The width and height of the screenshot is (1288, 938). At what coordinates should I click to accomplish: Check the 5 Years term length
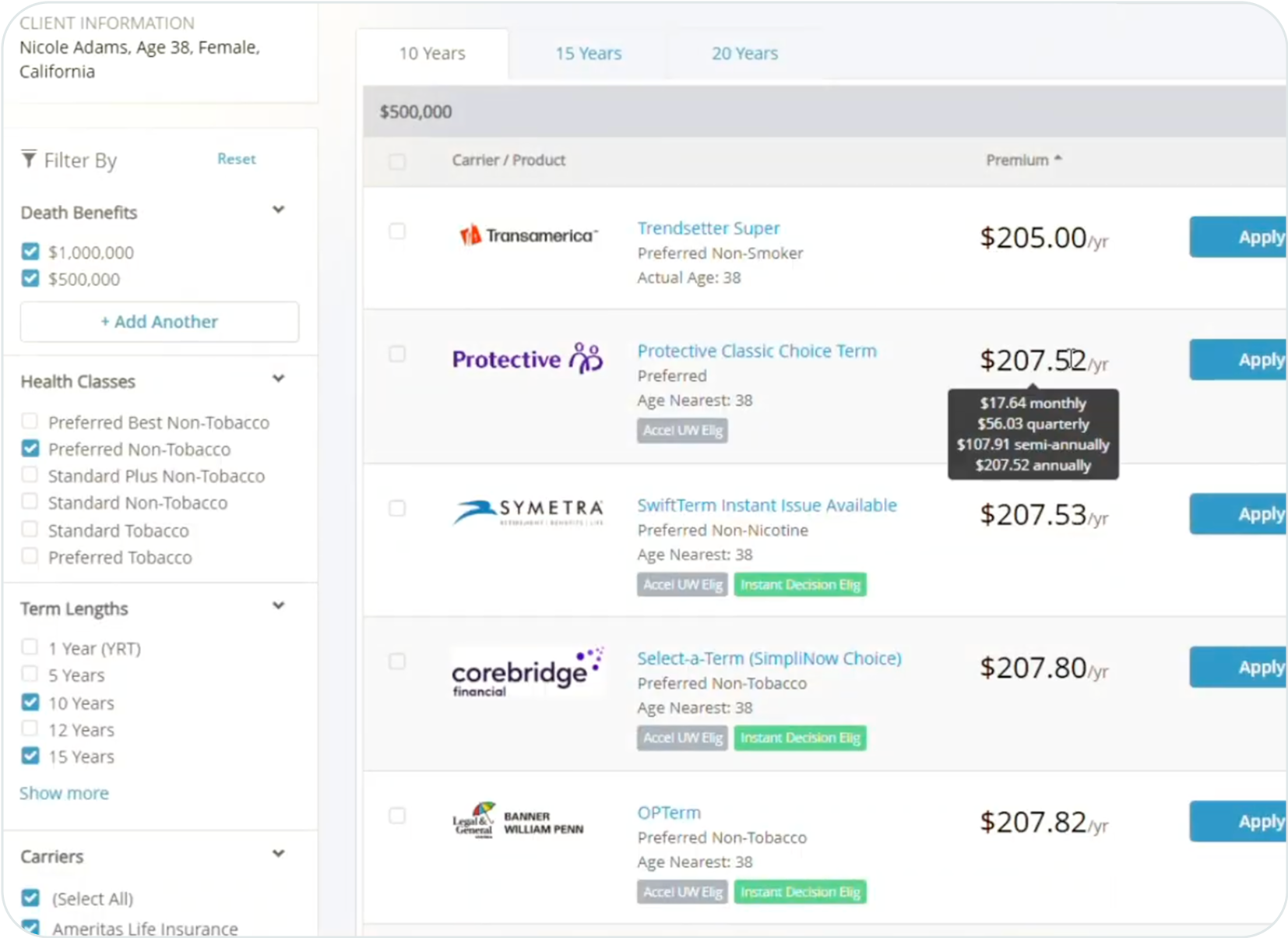[x=30, y=673]
